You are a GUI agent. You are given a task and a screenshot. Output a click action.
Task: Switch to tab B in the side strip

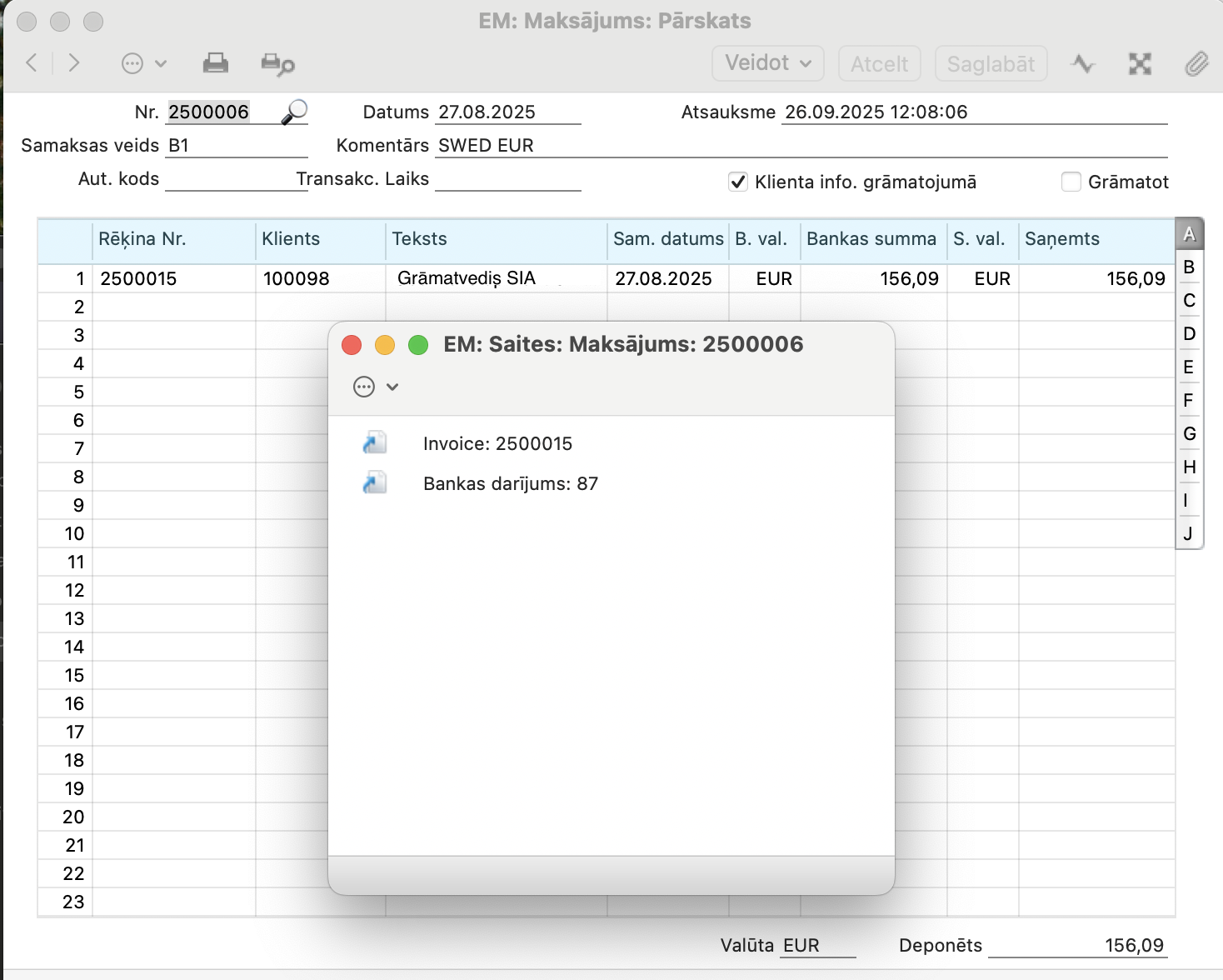click(x=1189, y=267)
